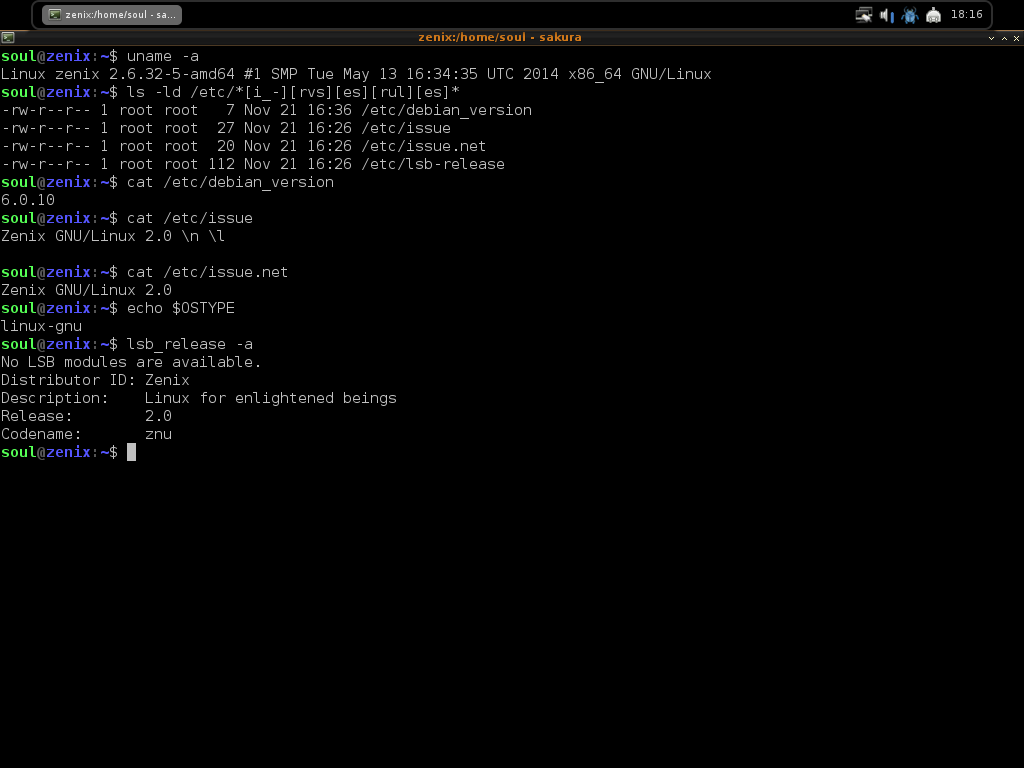
Task: Click '/etc/lsb-release' in the ls listing
Action: [x=432, y=164]
